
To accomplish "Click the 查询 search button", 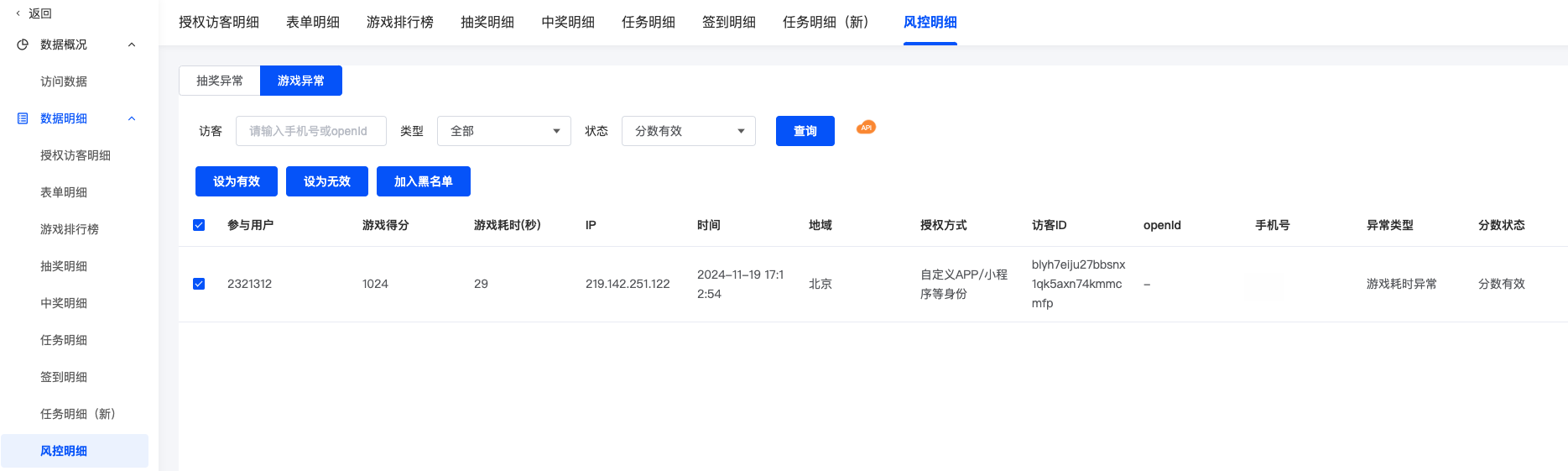I will coord(805,131).
